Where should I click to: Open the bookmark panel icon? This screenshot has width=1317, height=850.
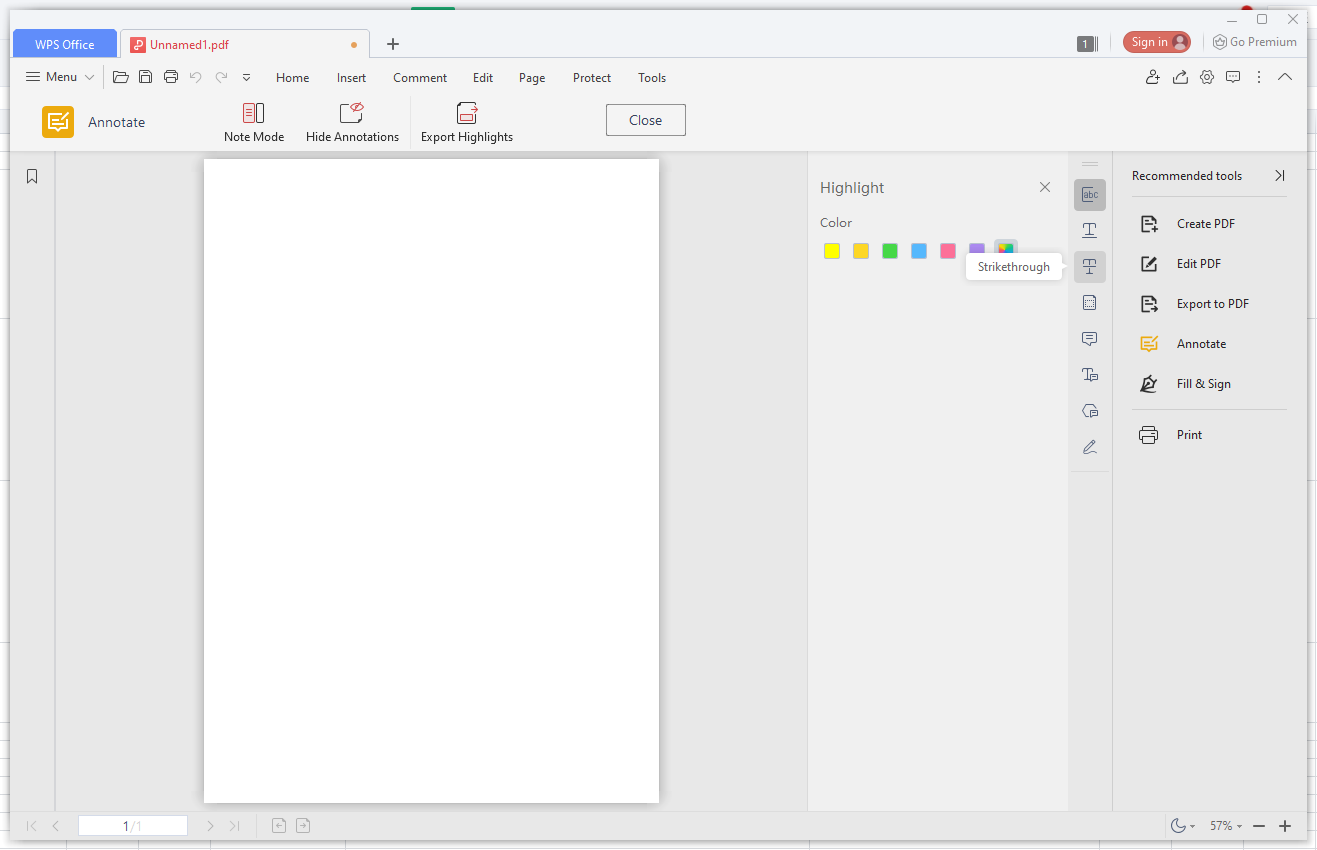(32, 177)
